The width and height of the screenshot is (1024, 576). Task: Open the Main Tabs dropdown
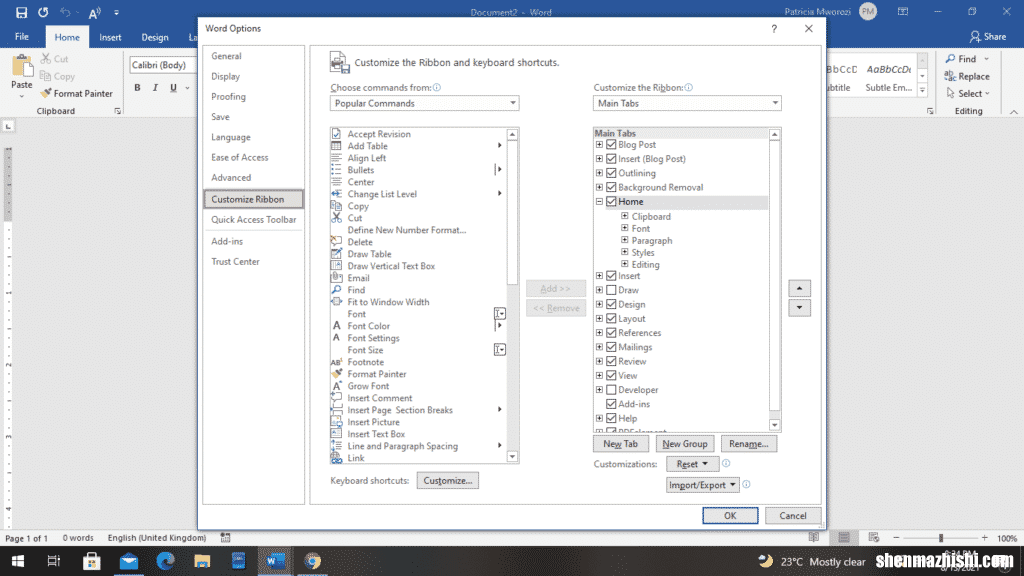point(687,103)
